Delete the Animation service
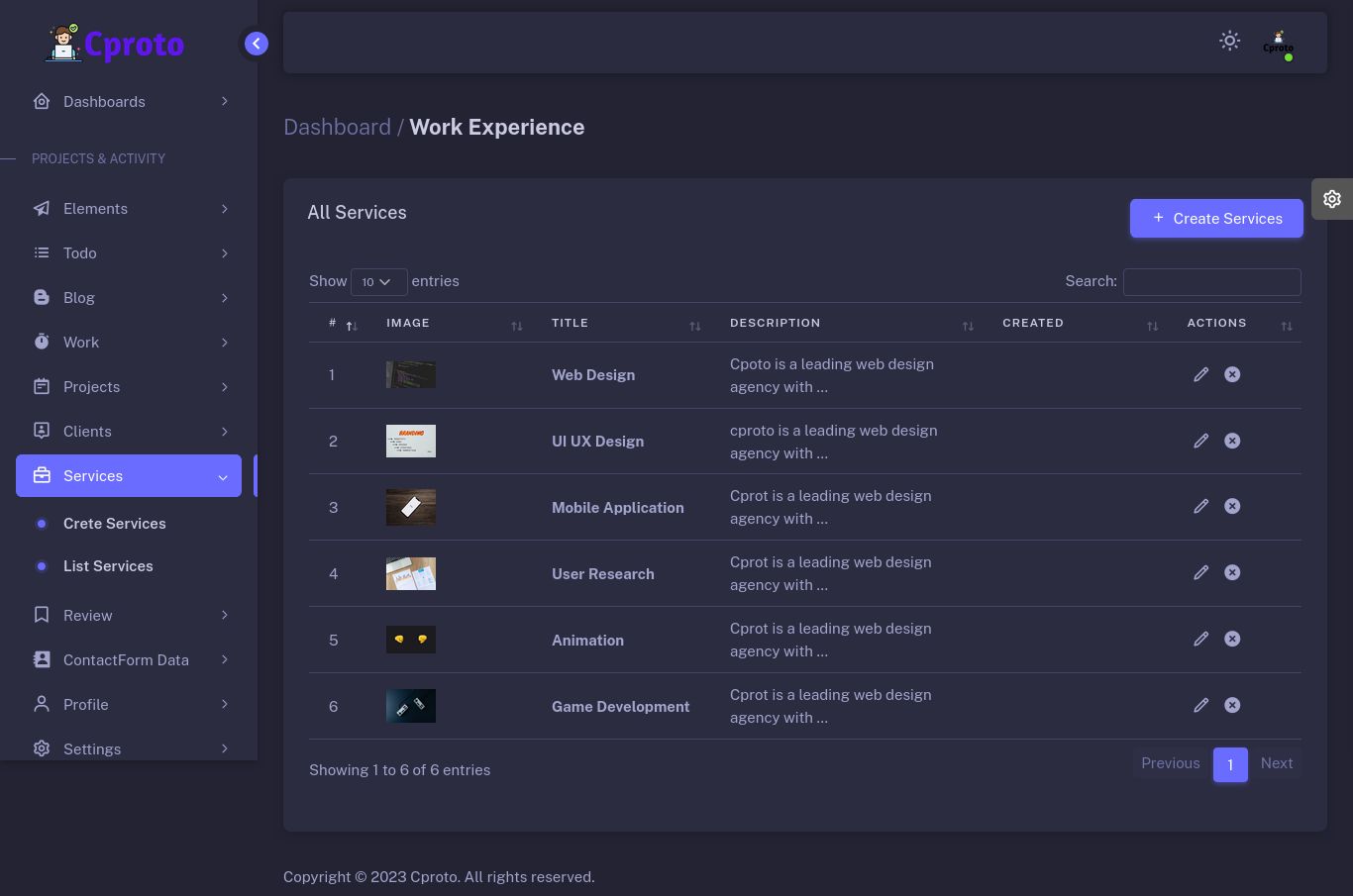The height and width of the screenshot is (896, 1353). (1232, 639)
